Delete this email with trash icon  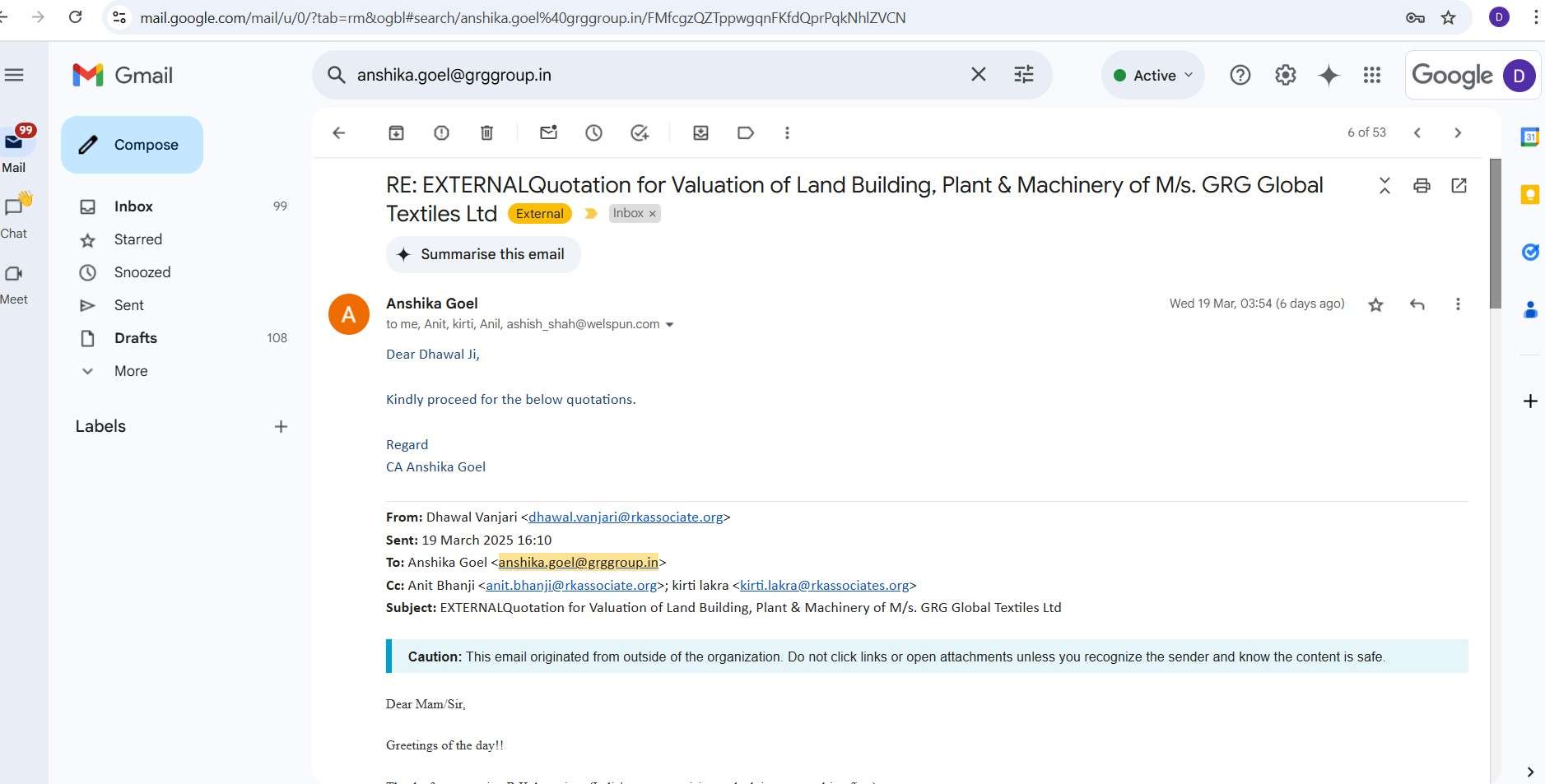tap(486, 132)
